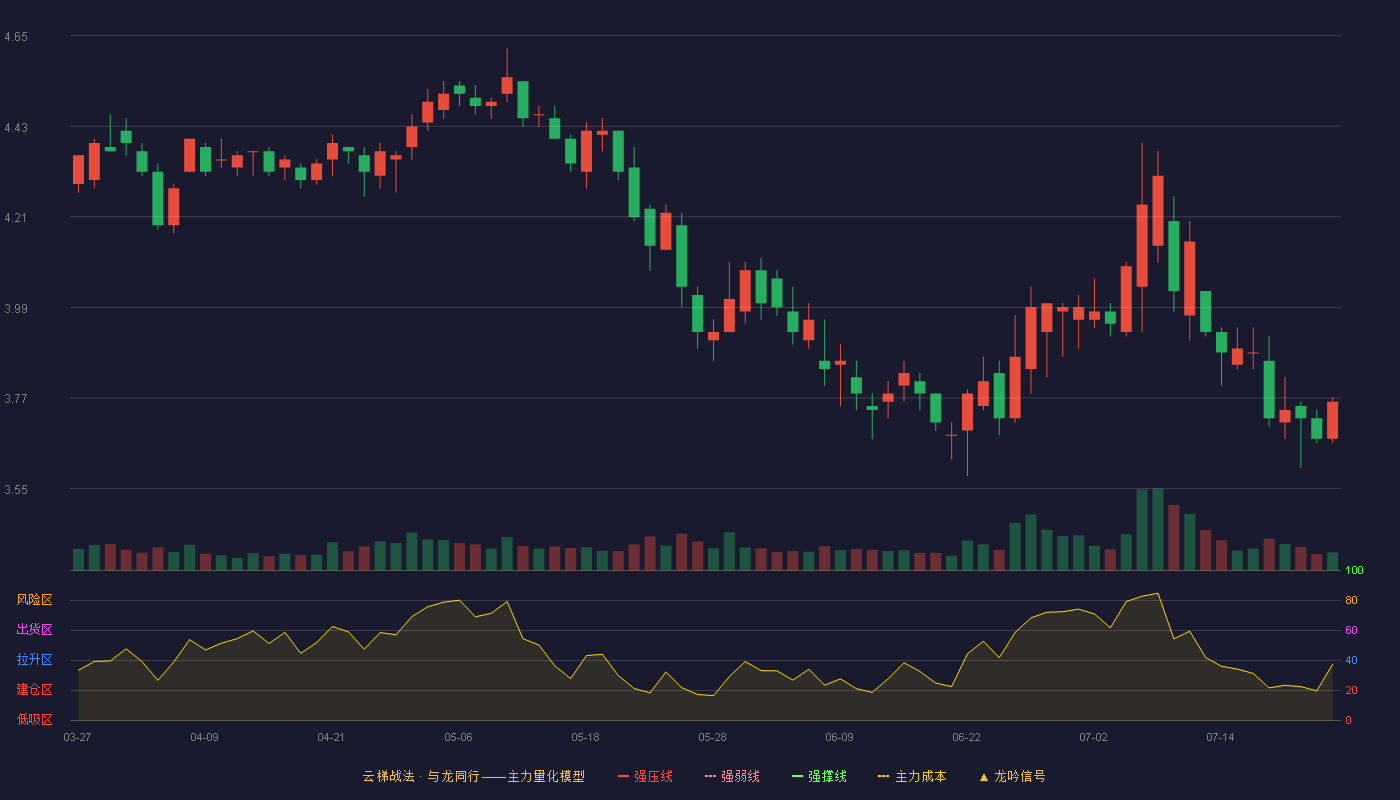Screen dimensions: 1400x800
Task: Click the blue 40 indicator axis label
Action: pyautogui.click(x=1351, y=660)
